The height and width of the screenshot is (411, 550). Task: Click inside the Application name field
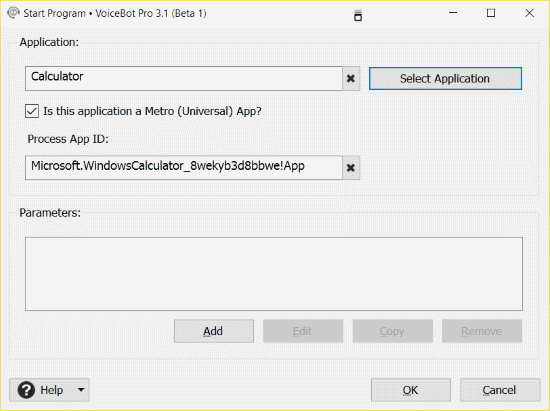click(184, 79)
